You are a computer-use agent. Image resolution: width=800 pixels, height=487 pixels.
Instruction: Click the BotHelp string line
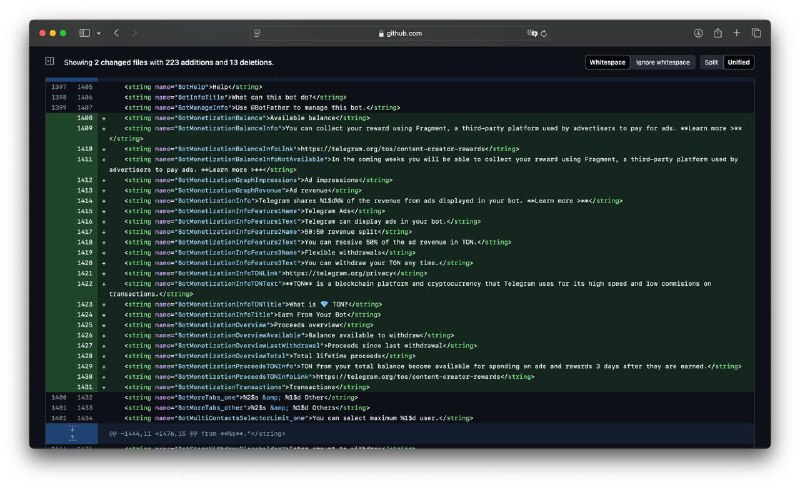[x=193, y=87]
